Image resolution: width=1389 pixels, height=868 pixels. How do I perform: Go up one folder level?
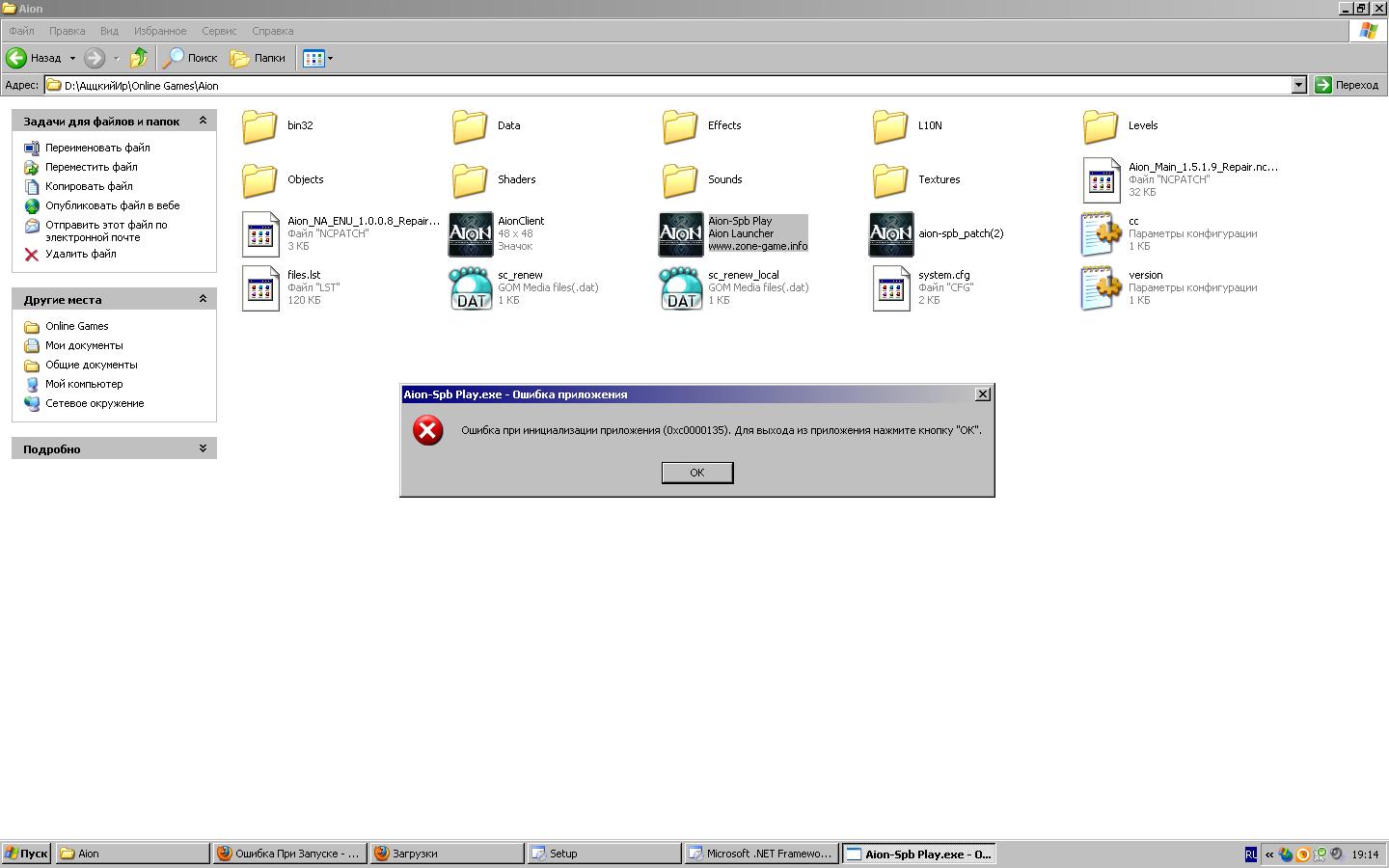pyautogui.click(x=139, y=58)
